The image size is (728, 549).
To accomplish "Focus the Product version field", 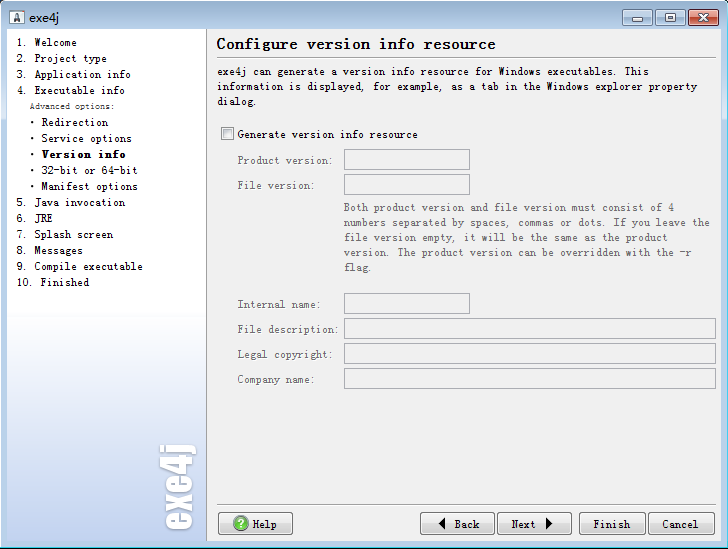I will point(407,160).
